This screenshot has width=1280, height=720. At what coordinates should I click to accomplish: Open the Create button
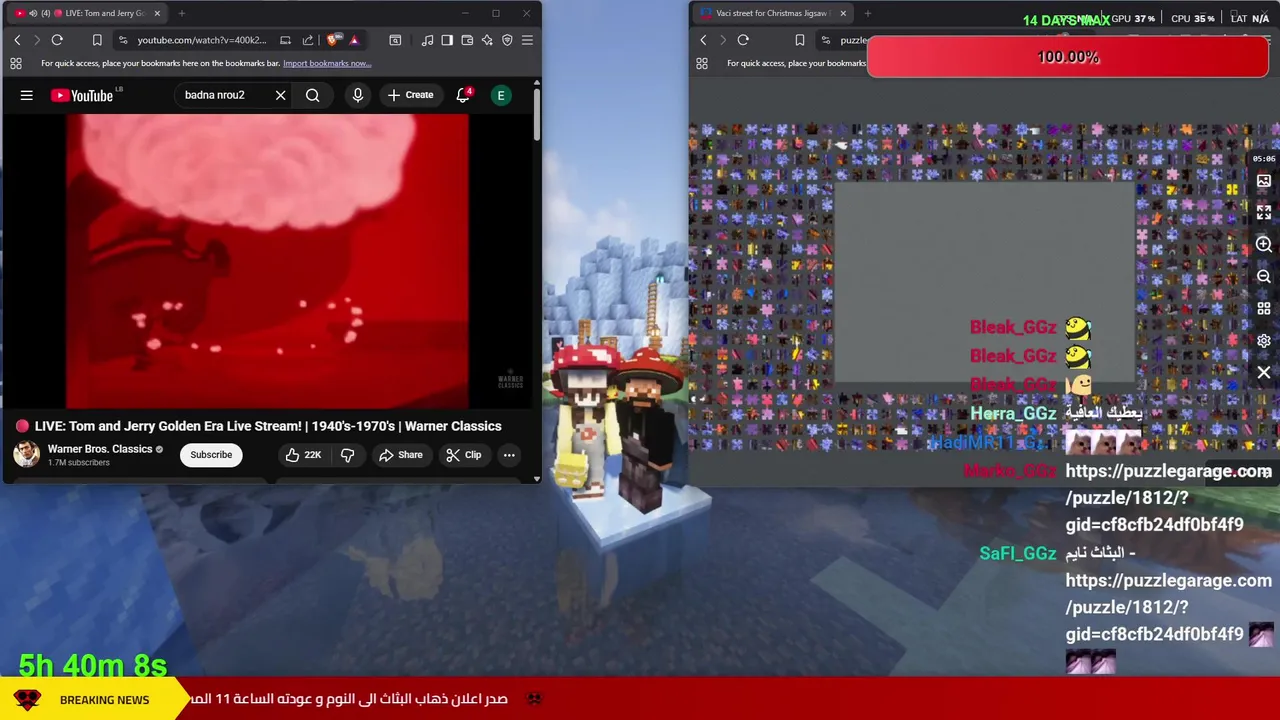pos(411,95)
